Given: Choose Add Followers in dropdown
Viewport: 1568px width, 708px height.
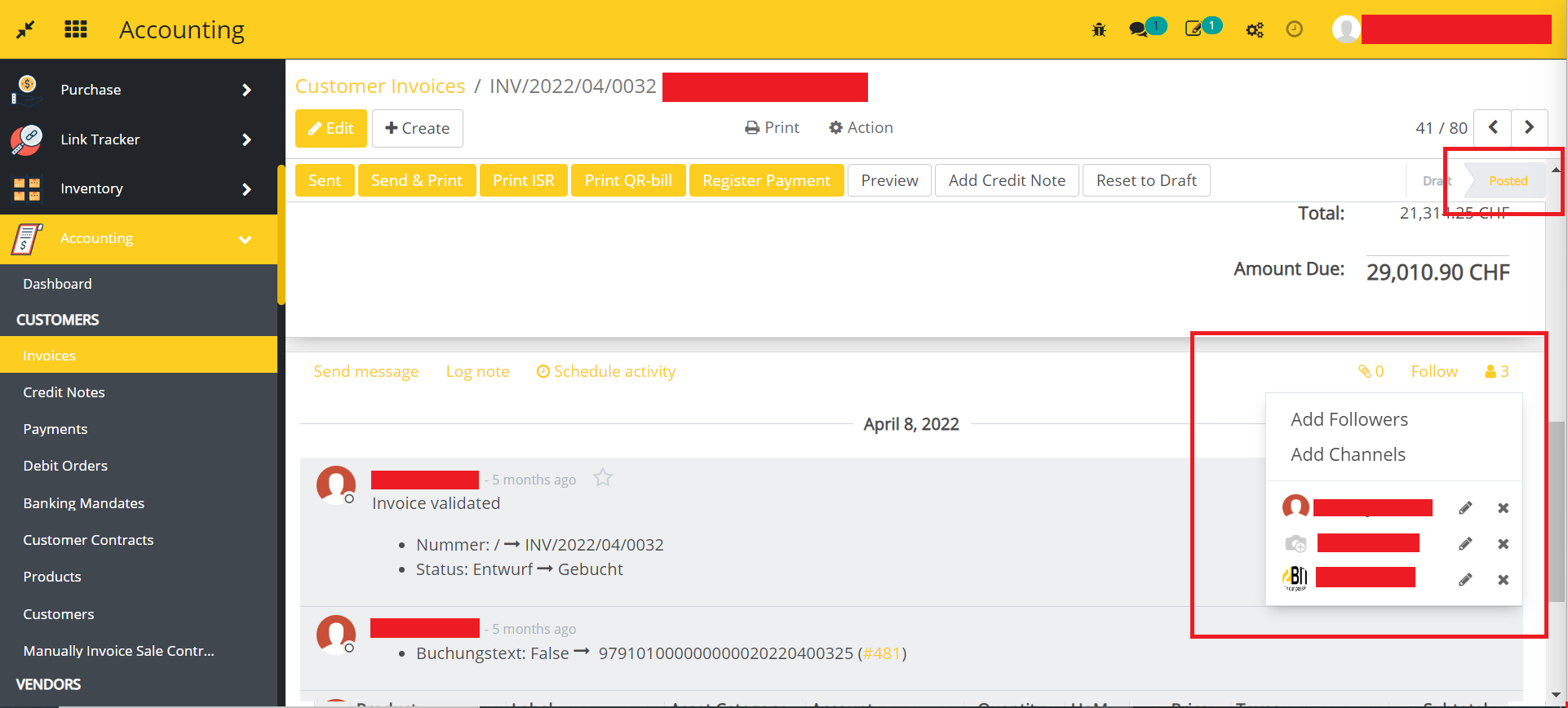Looking at the screenshot, I should [1349, 419].
